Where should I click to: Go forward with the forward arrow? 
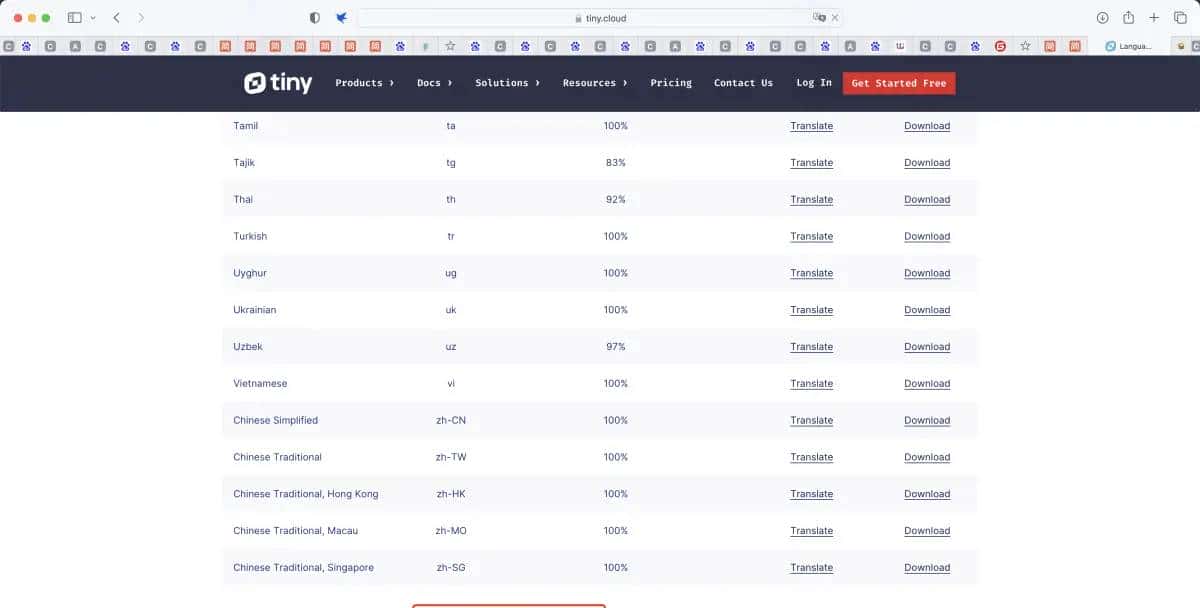click(x=141, y=18)
